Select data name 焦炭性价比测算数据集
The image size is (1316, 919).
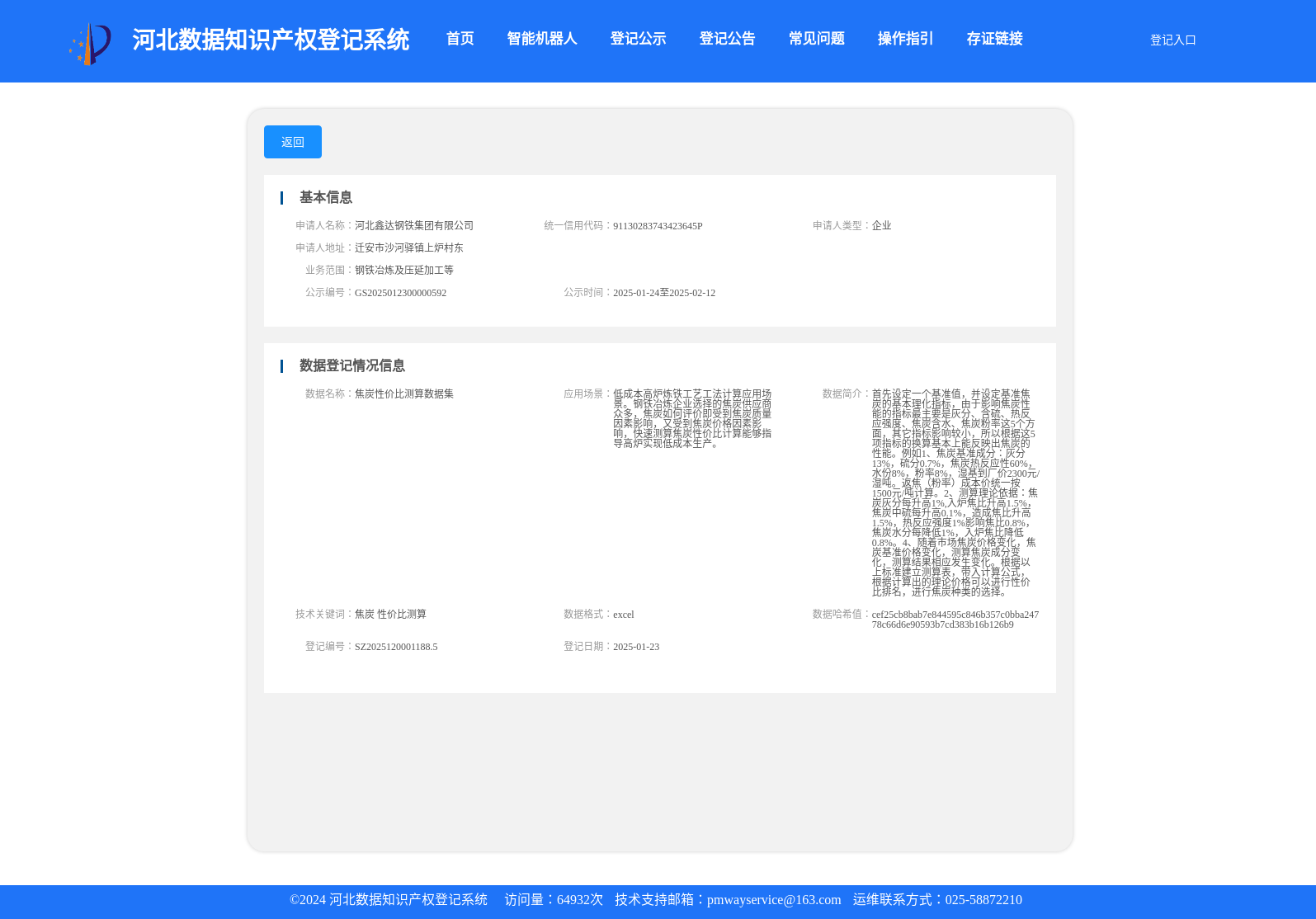click(404, 394)
